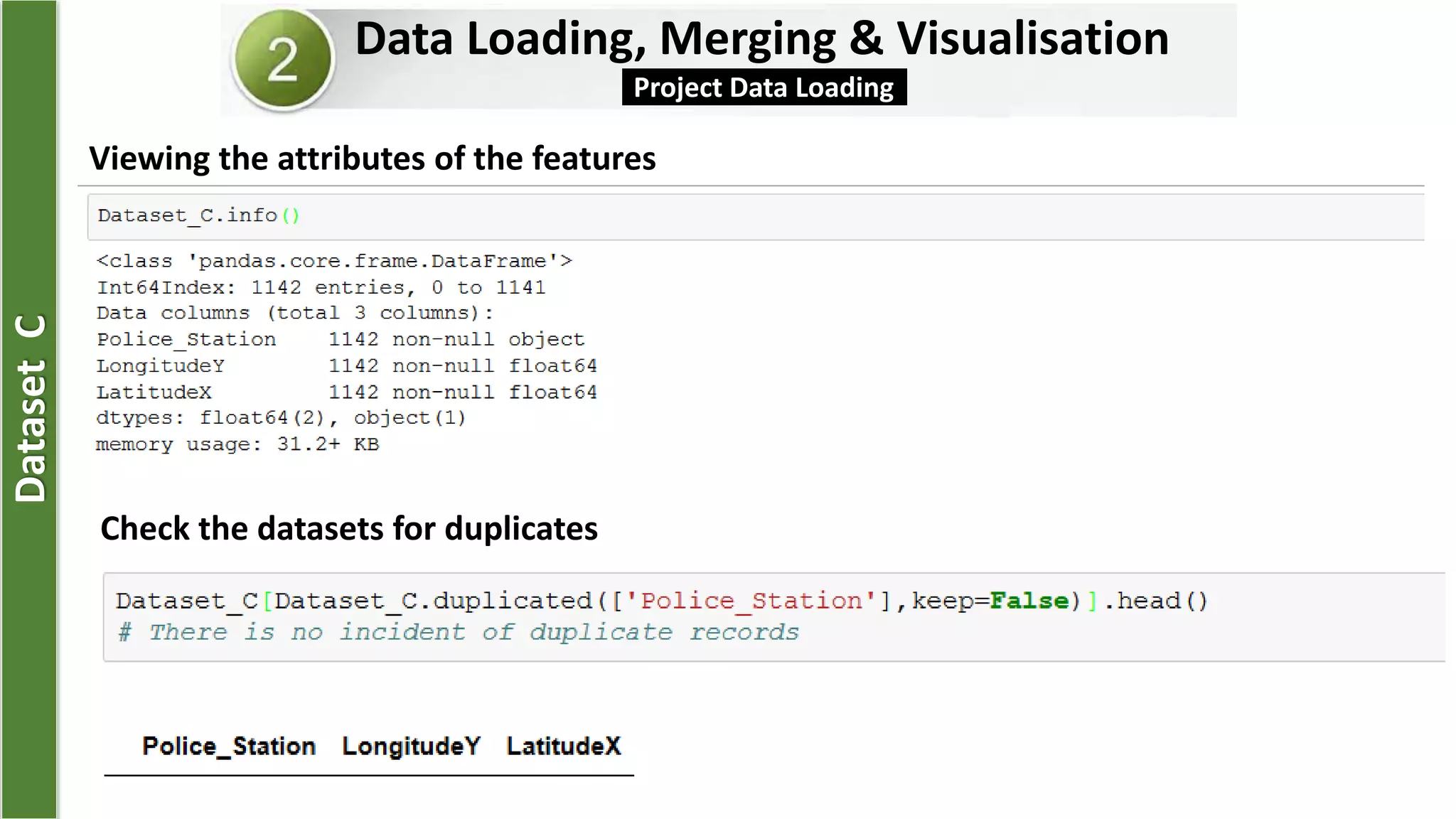
Task: Click the Police_Station column header
Action: coord(229,746)
